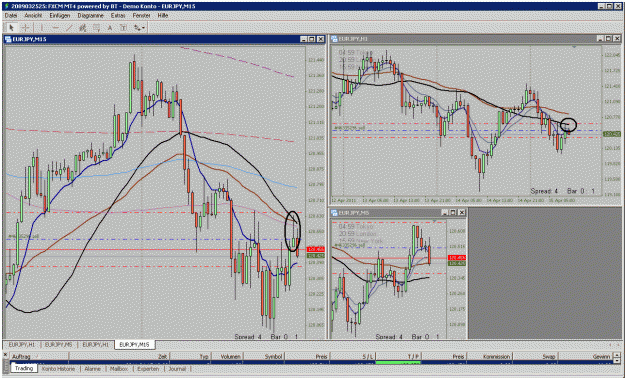Image resolution: width=625 pixels, height=378 pixels.
Task: Click the EURJPY,M5 window title icon
Action: point(334,213)
